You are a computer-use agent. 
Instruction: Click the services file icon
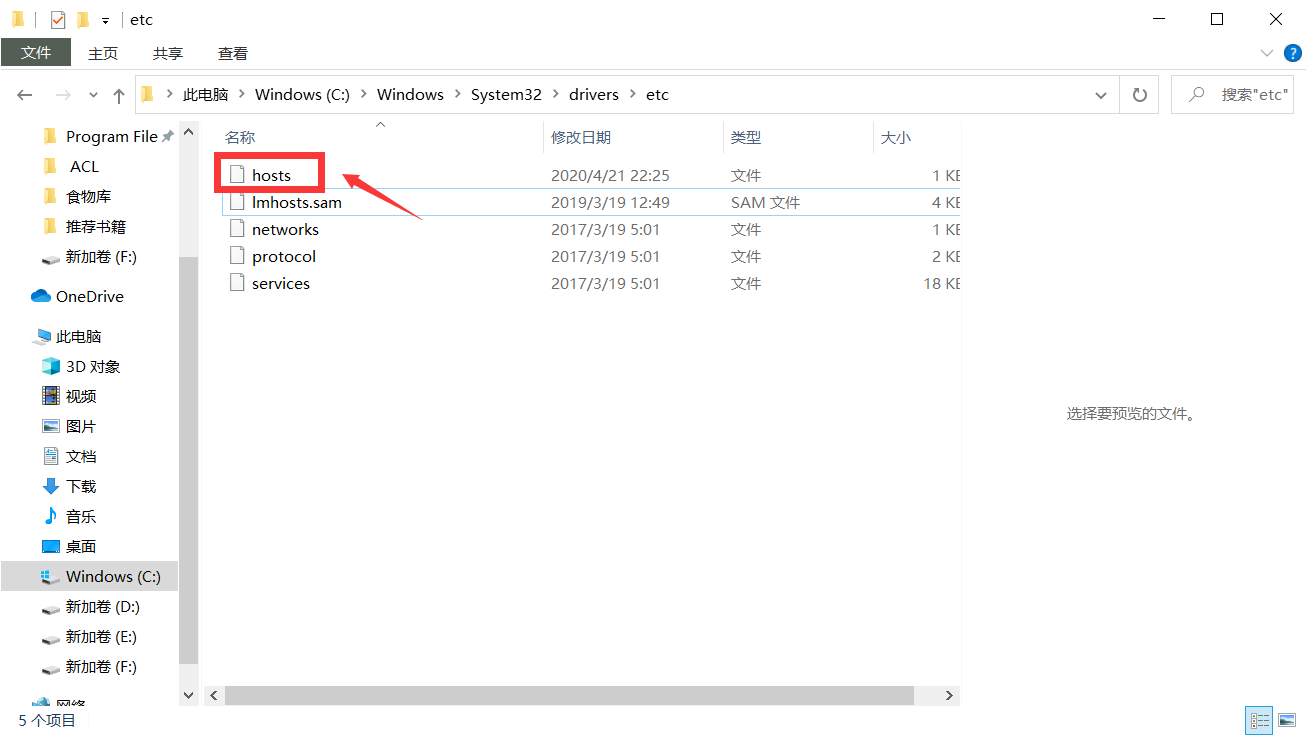point(237,283)
